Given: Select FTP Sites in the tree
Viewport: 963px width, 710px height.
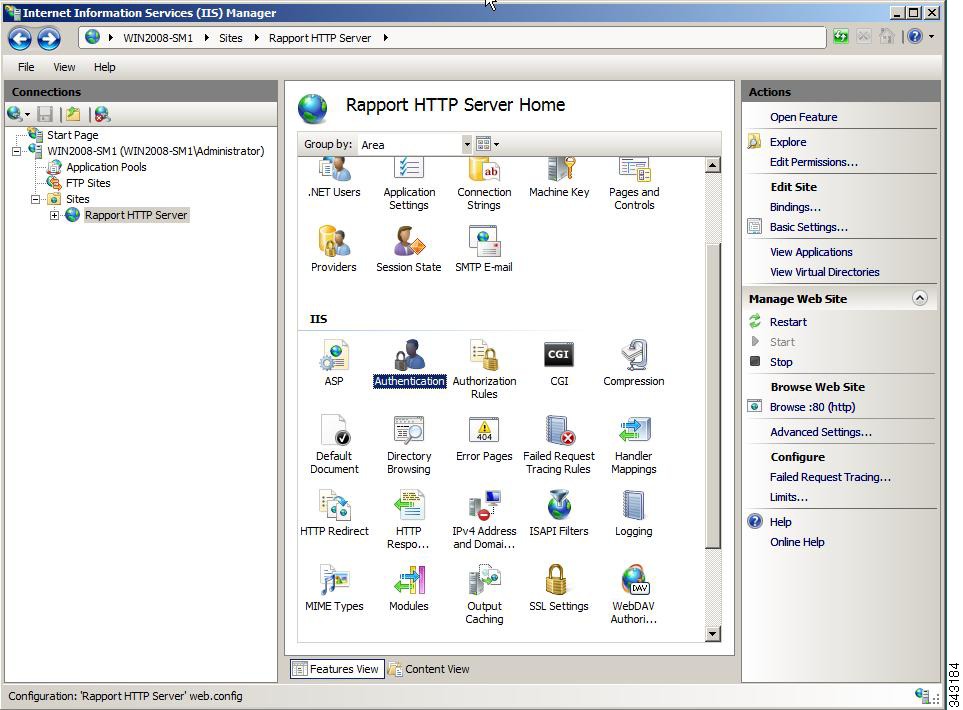Looking at the screenshot, I should pos(88,183).
